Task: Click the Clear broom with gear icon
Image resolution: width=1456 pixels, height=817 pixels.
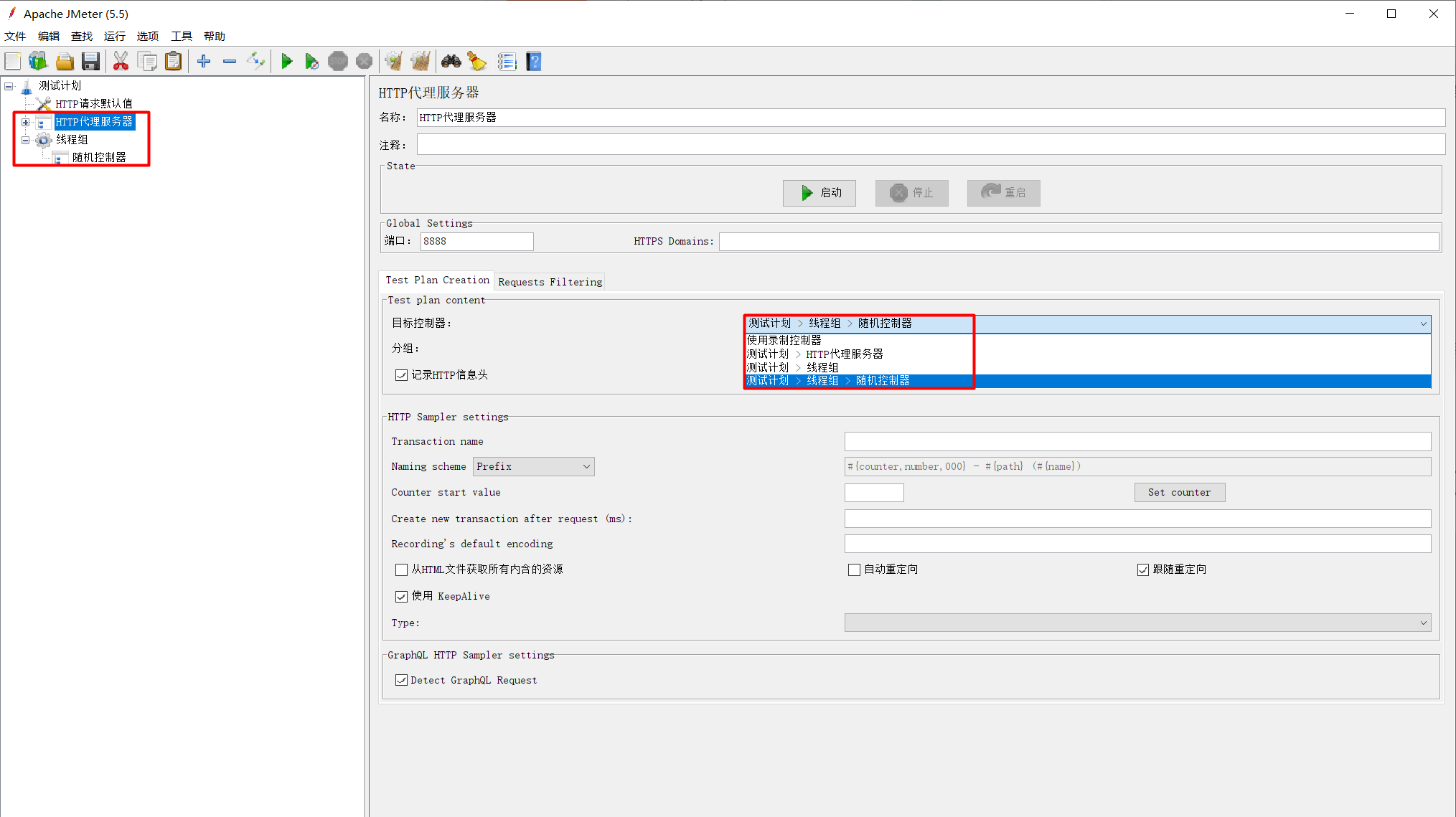Action: pyautogui.click(x=393, y=62)
